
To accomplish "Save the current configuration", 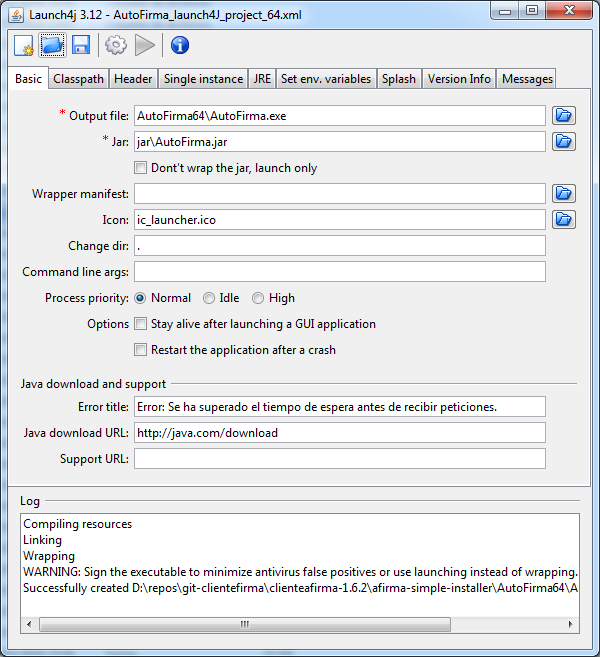I will coord(81,45).
